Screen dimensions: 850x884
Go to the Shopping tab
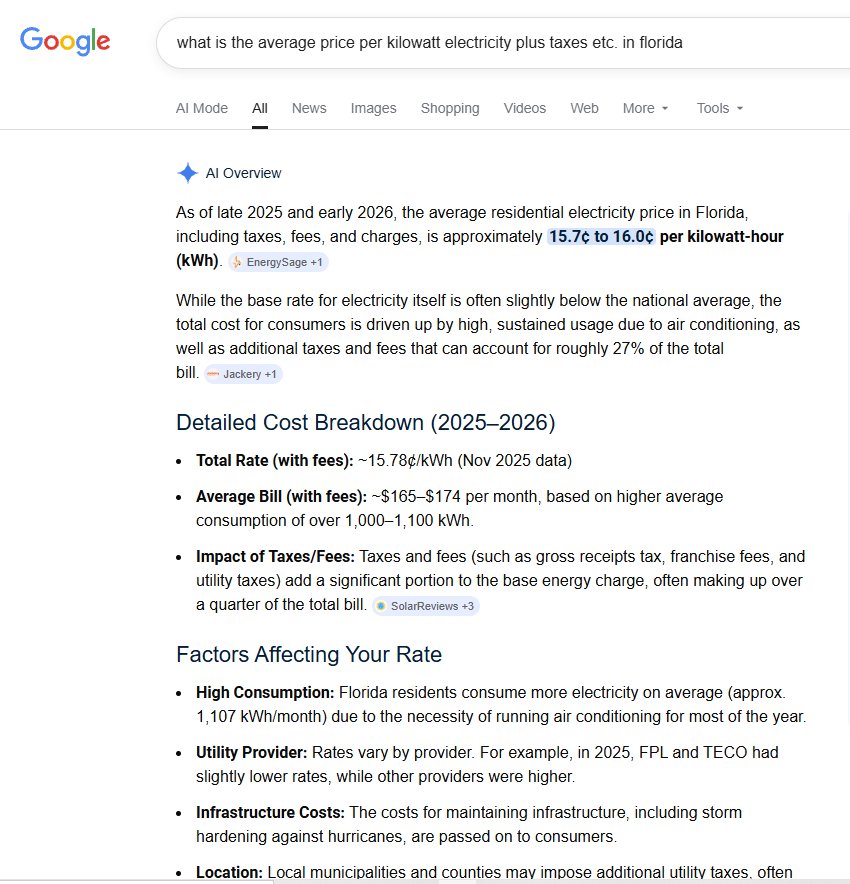[x=450, y=108]
